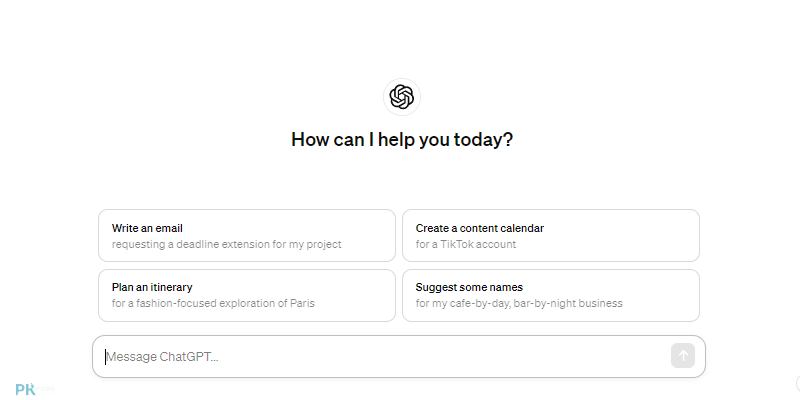Select the Write an email suggestion

[x=246, y=235]
